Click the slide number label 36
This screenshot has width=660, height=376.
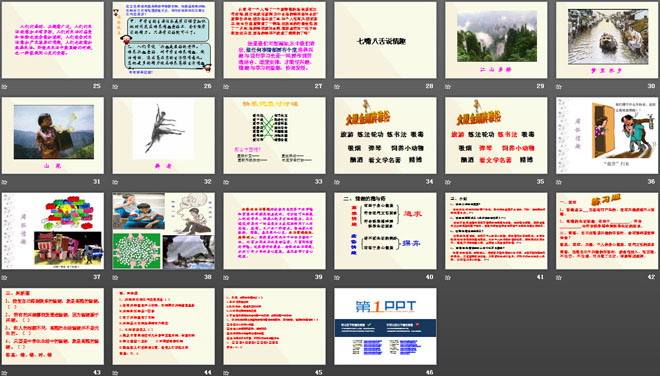(651, 181)
